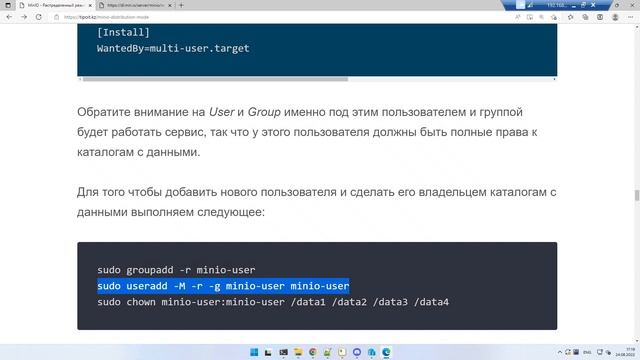Reload the page with the refresh icon
The image size is (640, 360).
coord(39,17)
